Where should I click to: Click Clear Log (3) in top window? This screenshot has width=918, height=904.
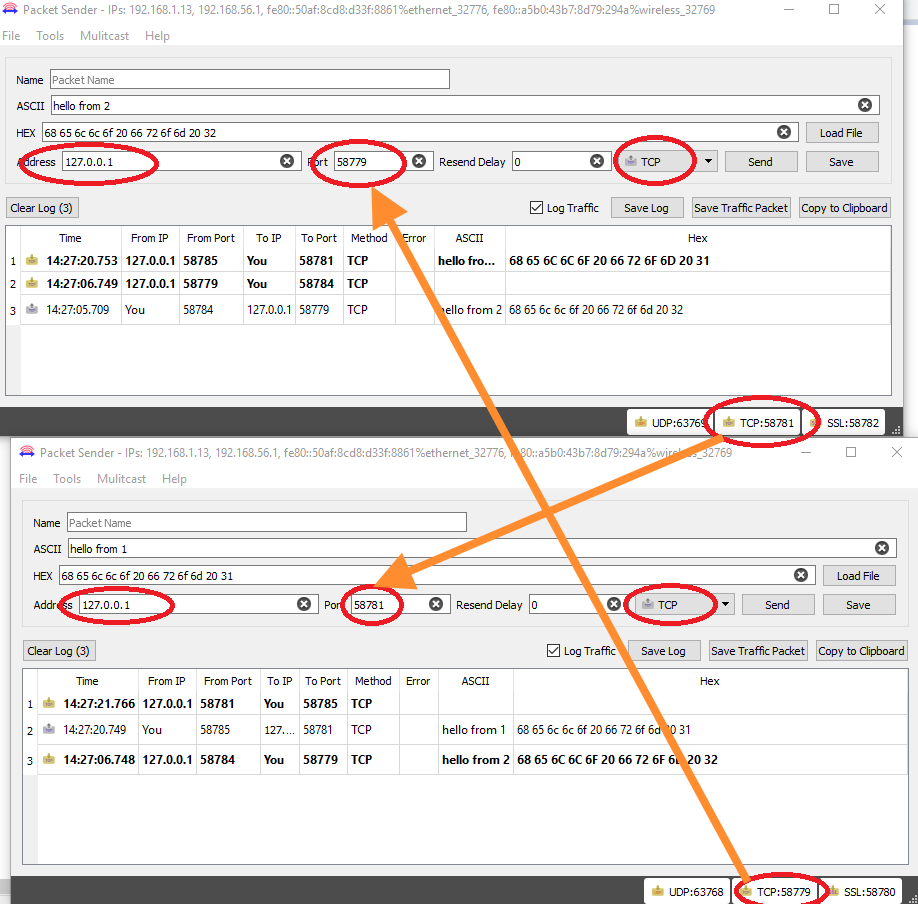point(42,208)
